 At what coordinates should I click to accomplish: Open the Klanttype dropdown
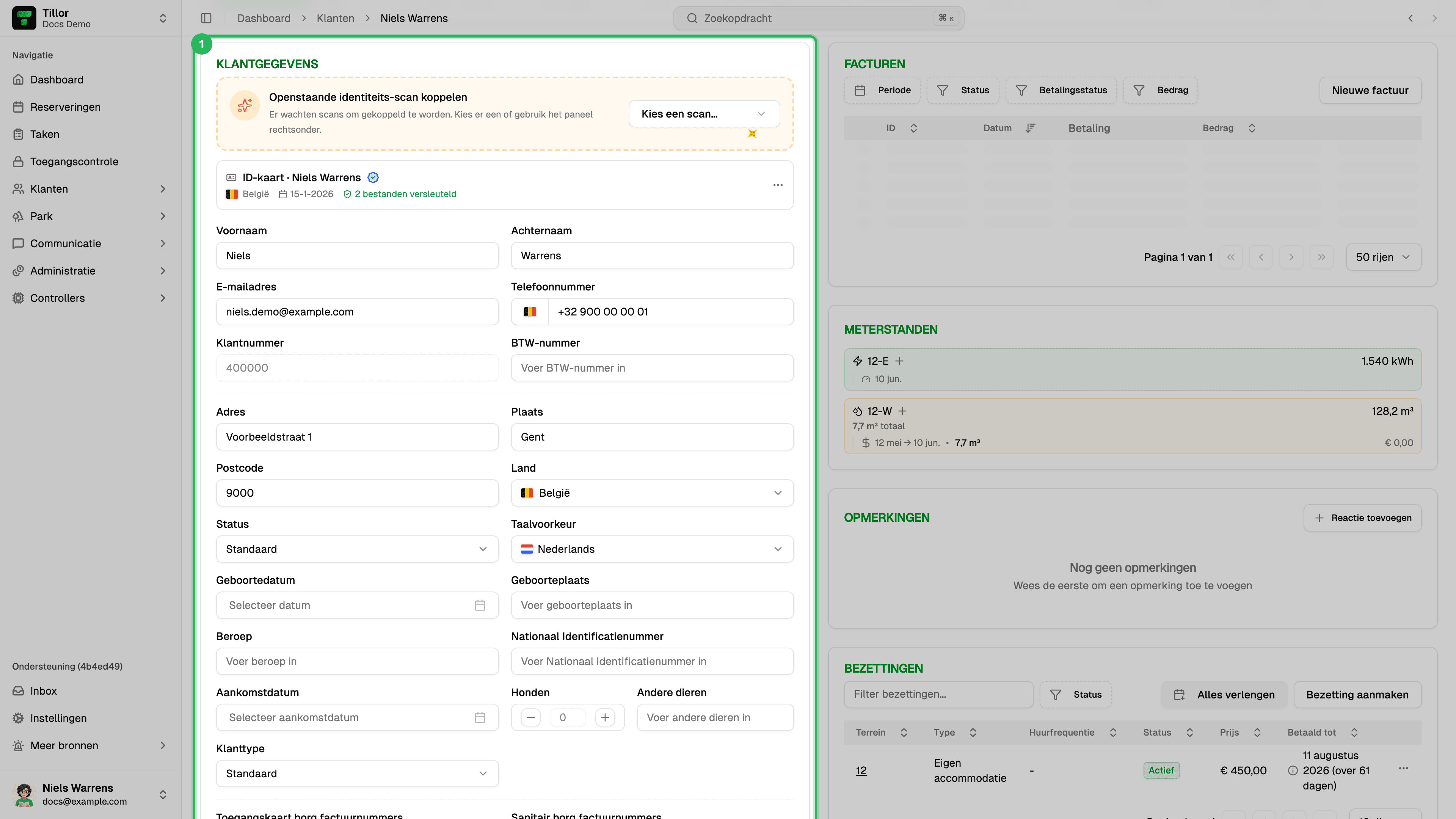point(357,773)
